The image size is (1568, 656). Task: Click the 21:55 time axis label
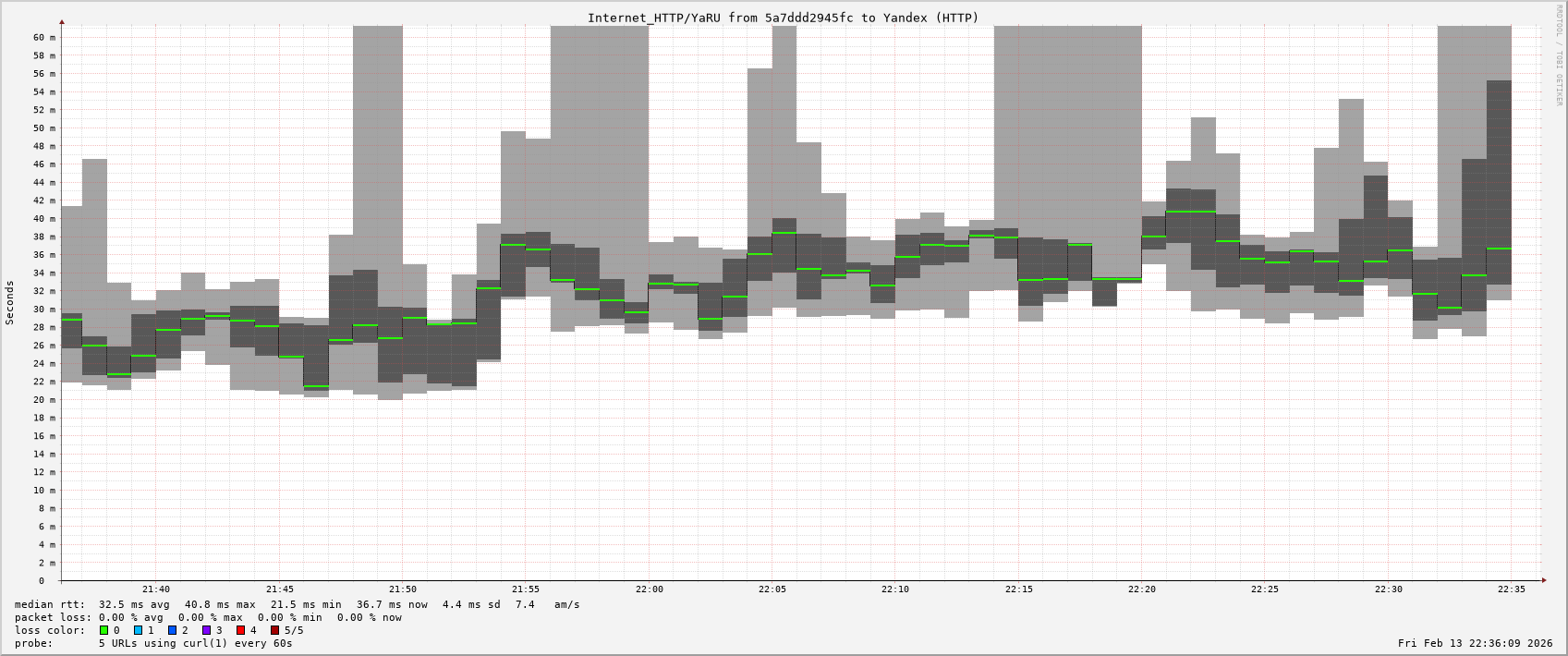[525, 589]
